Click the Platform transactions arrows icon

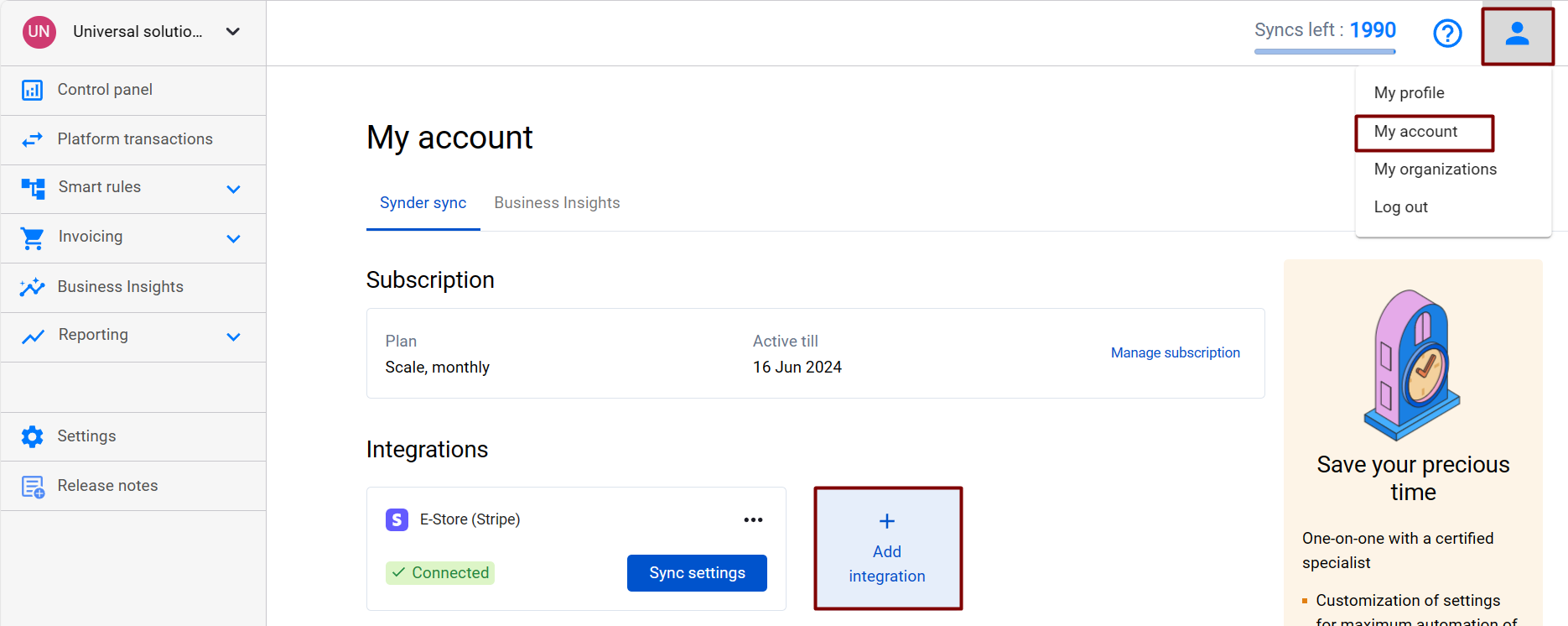[32, 139]
